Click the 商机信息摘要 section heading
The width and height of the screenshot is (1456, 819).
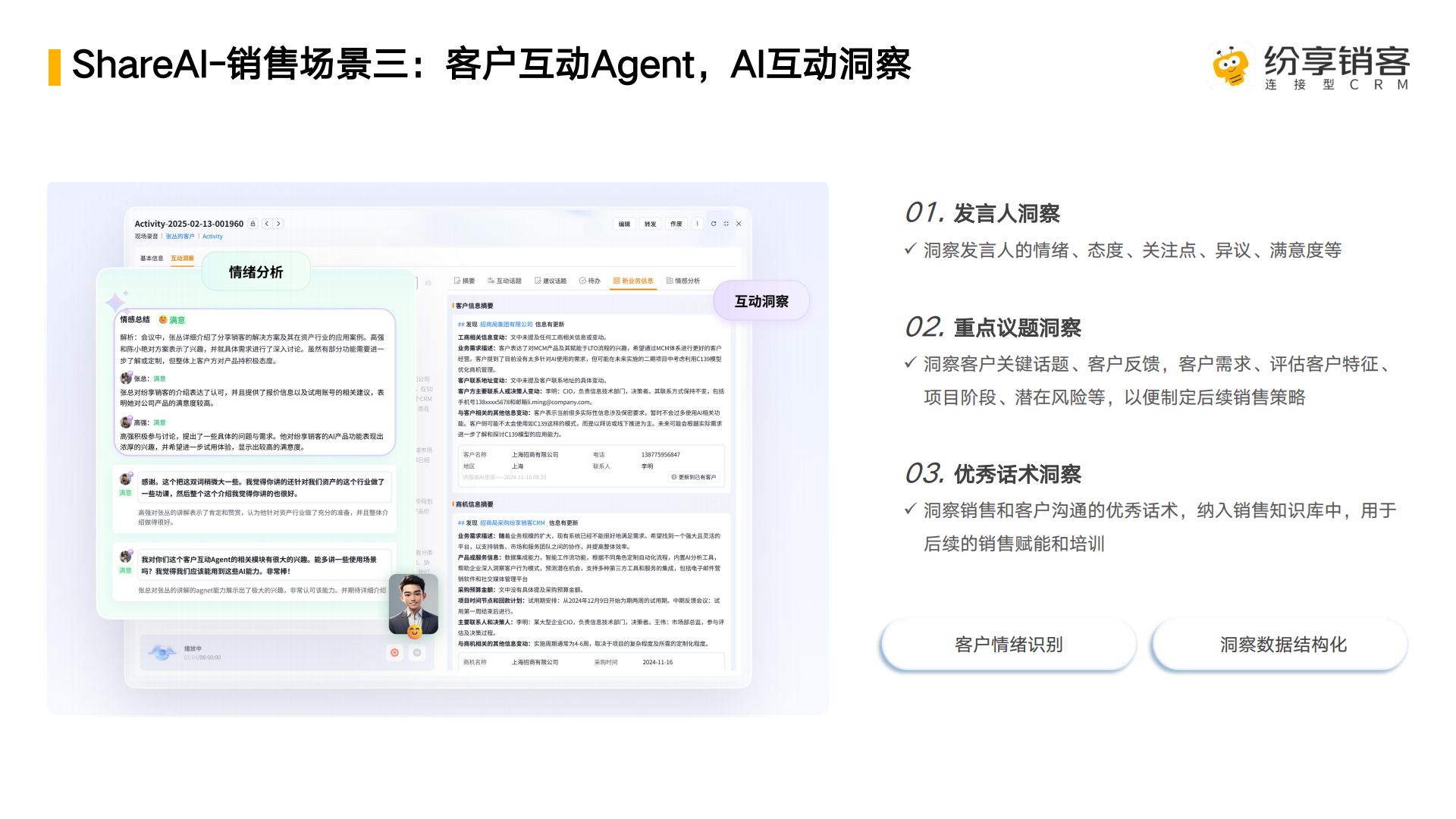(474, 504)
